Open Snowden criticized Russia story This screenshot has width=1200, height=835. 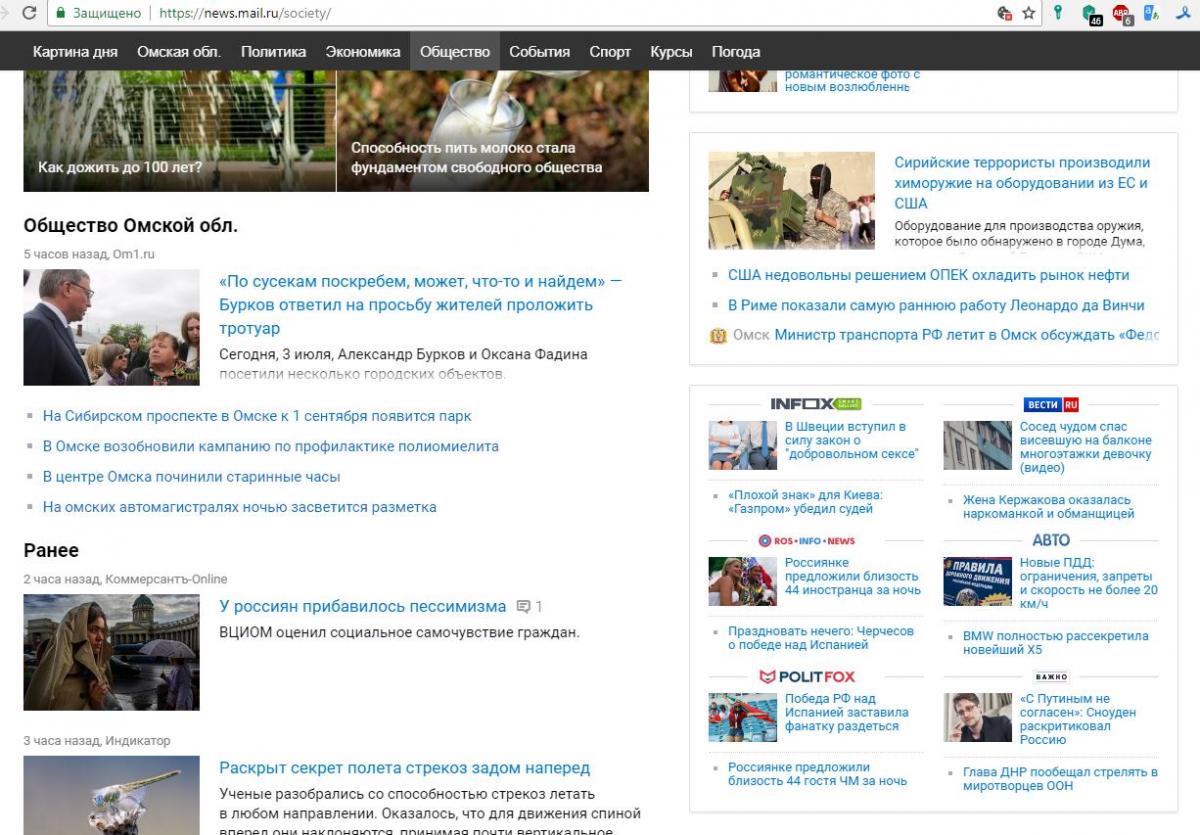(1078, 719)
